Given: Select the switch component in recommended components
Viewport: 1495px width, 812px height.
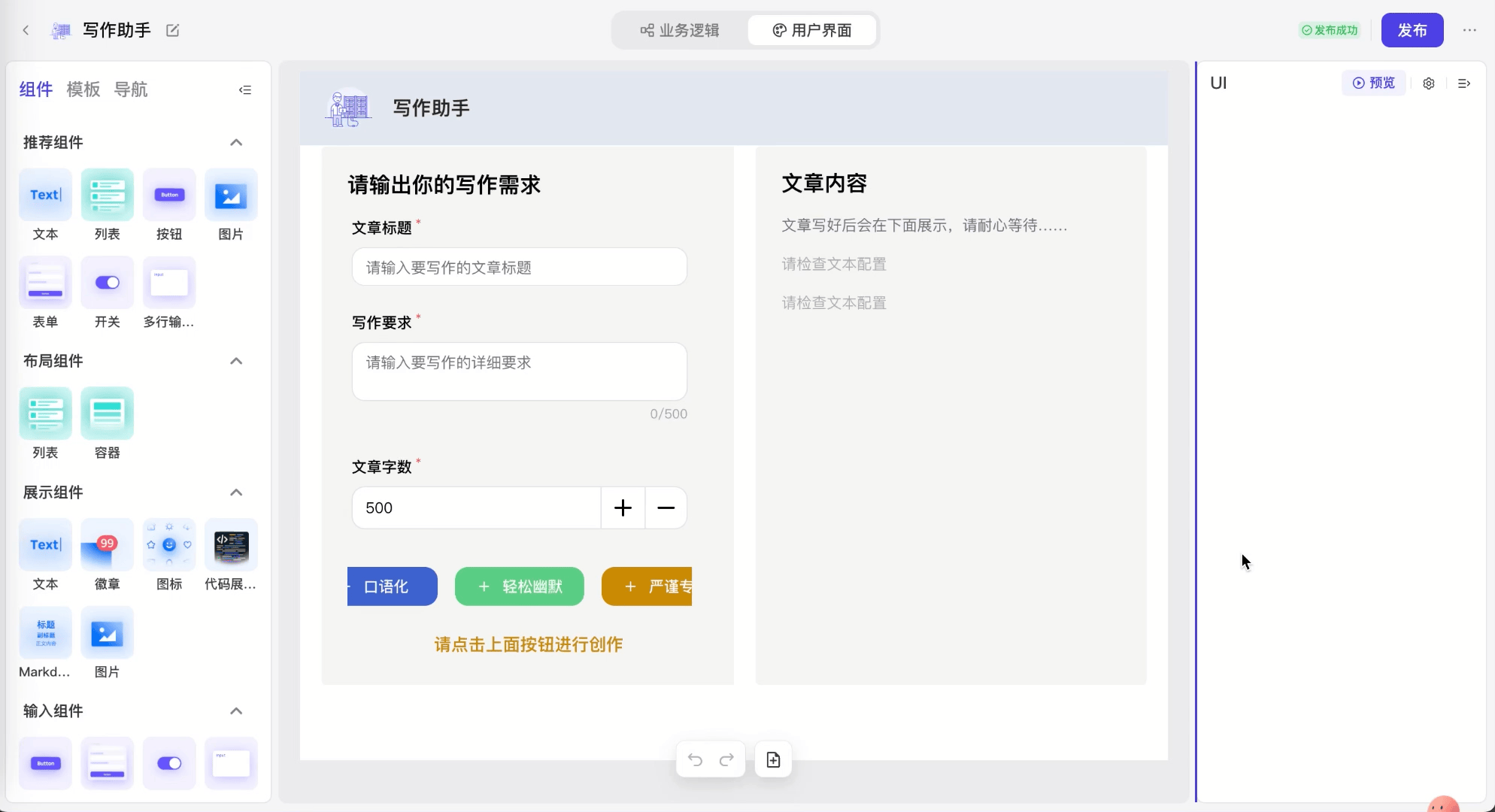Looking at the screenshot, I should tap(107, 283).
